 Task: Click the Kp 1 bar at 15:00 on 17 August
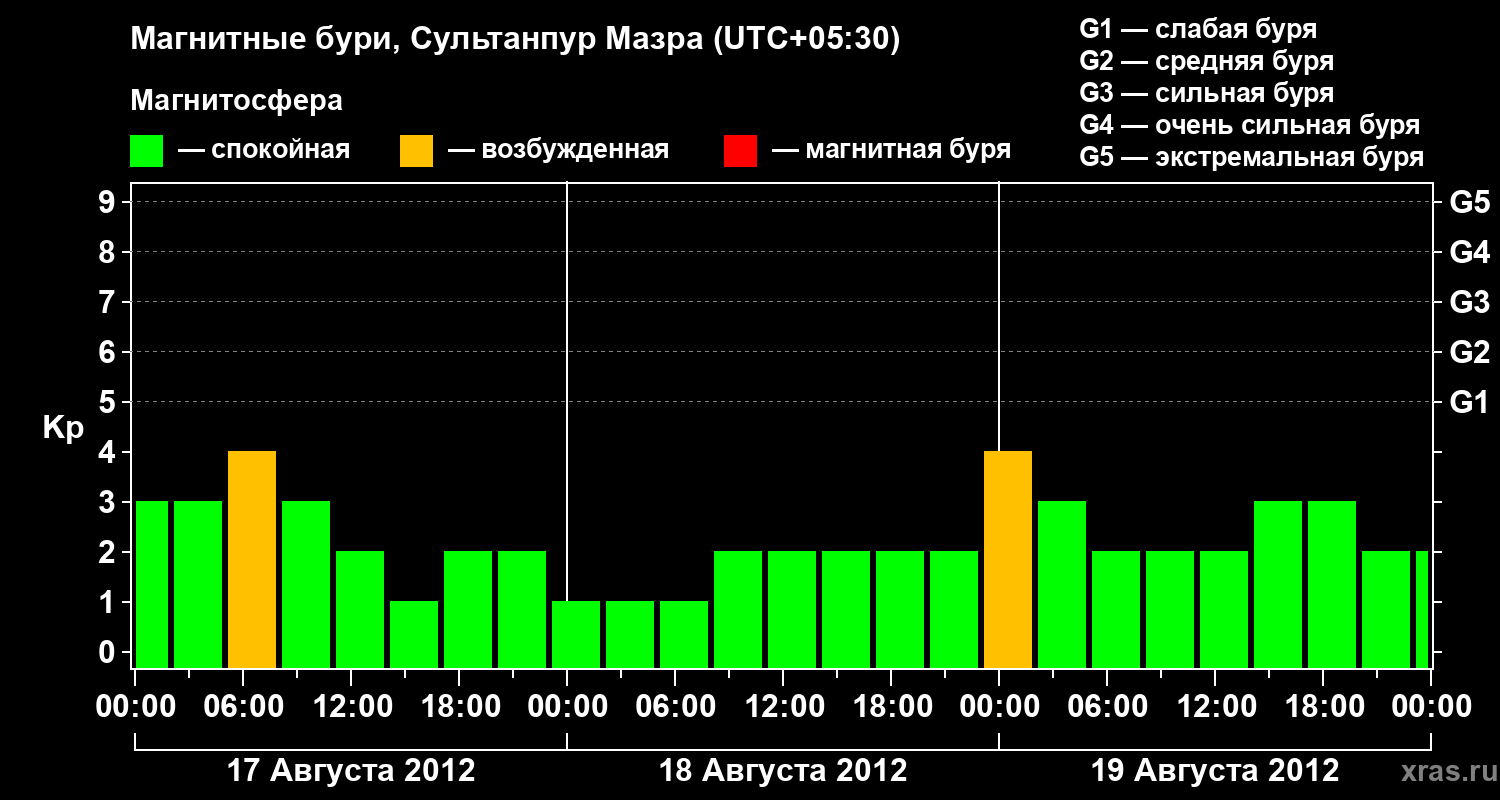414,635
